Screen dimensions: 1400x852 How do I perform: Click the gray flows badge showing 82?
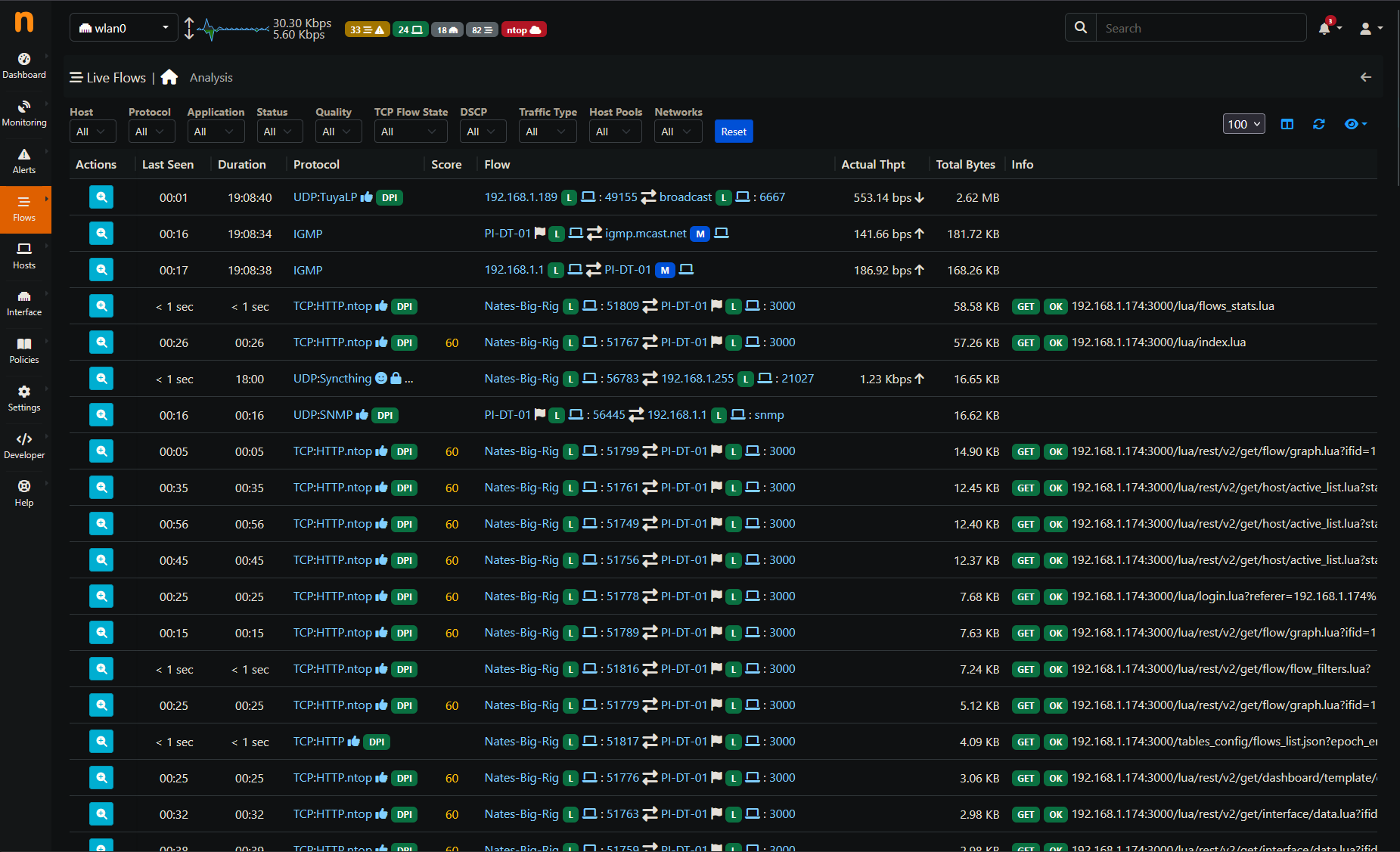point(482,29)
